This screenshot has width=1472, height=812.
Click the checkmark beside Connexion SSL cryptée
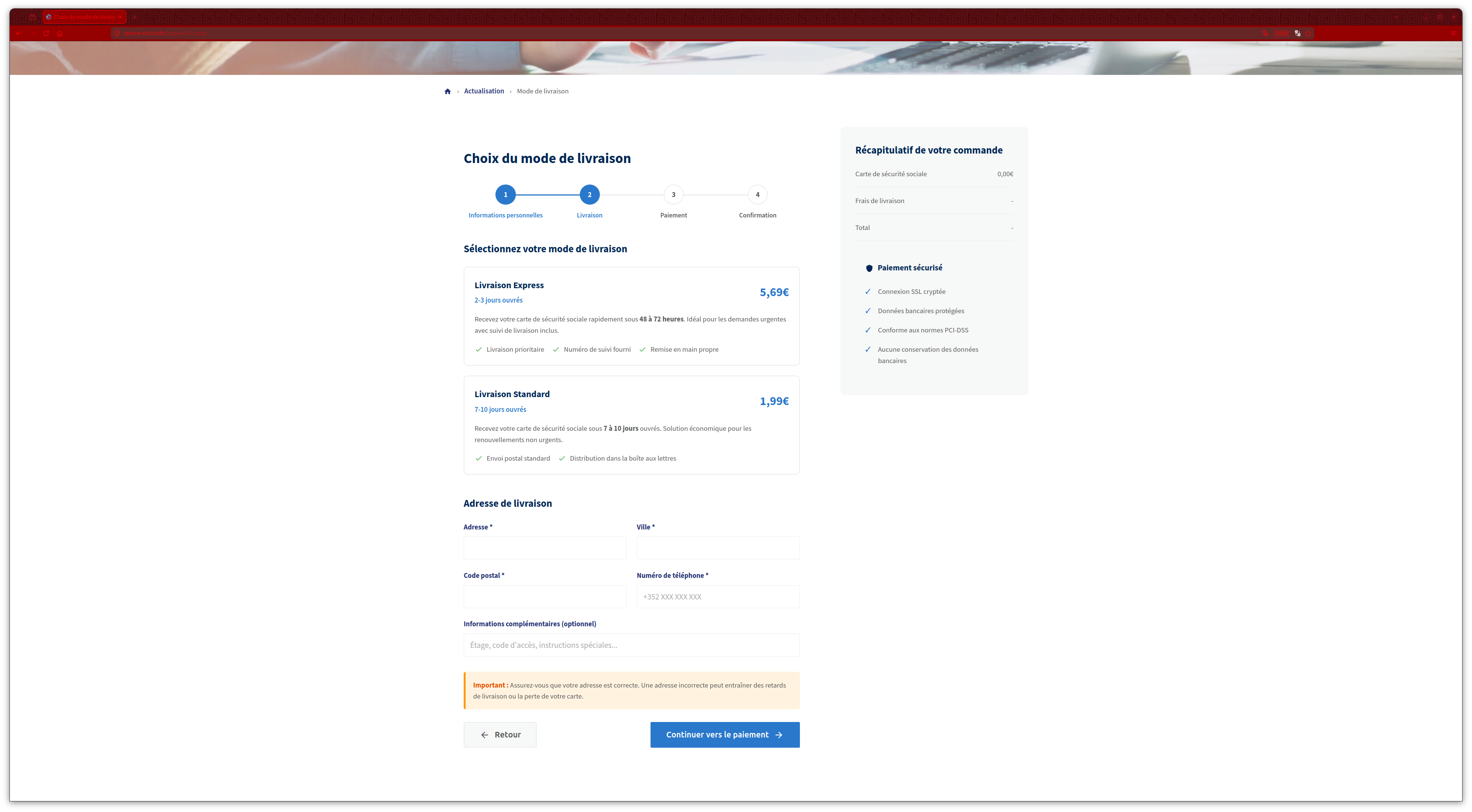point(868,292)
